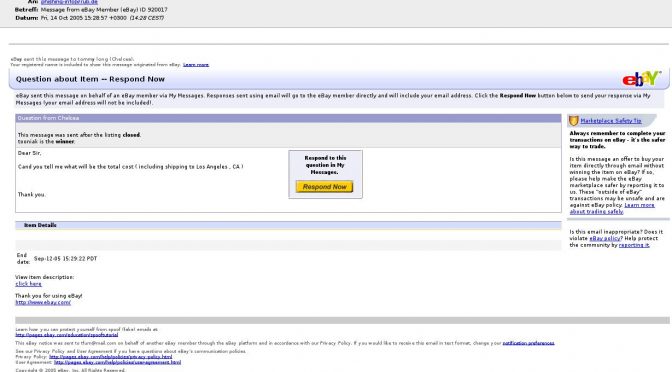This screenshot has width=672, height=372.
Task: Follow the 'click here' item description link
Action: click(28, 284)
